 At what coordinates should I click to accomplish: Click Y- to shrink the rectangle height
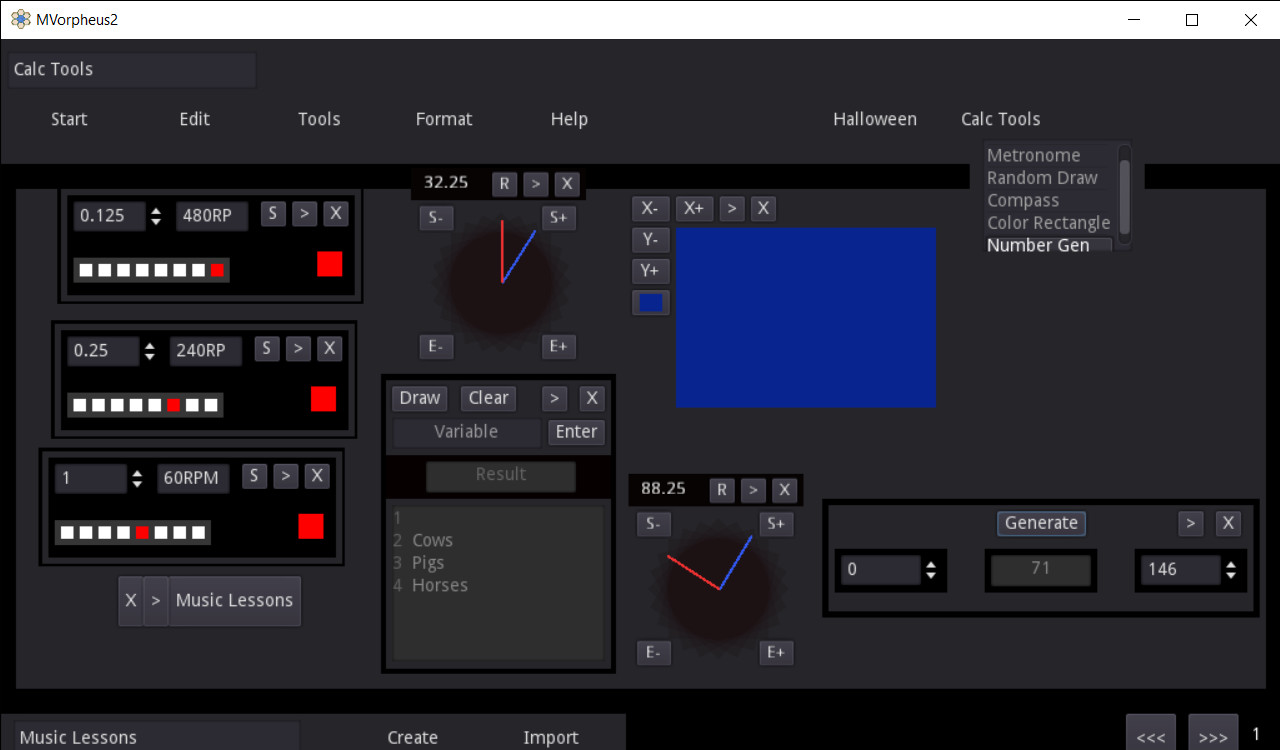[x=650, y=239]
